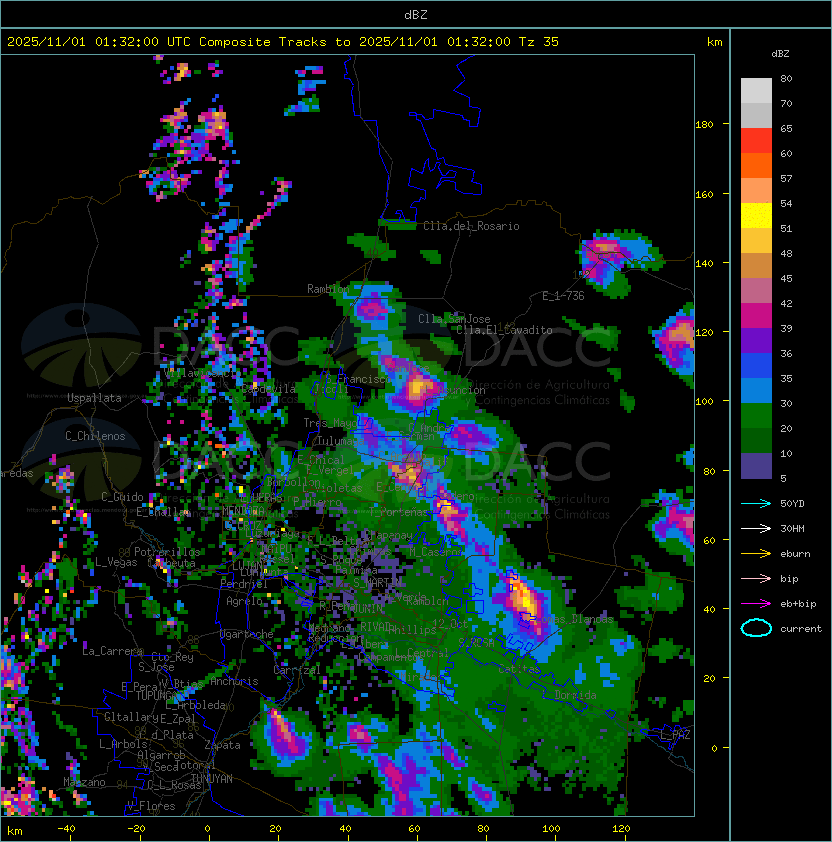Screen dimensions: 832x842
Task: Click the cyan 50YD arrow legend icon
Action: coord(756,503)
